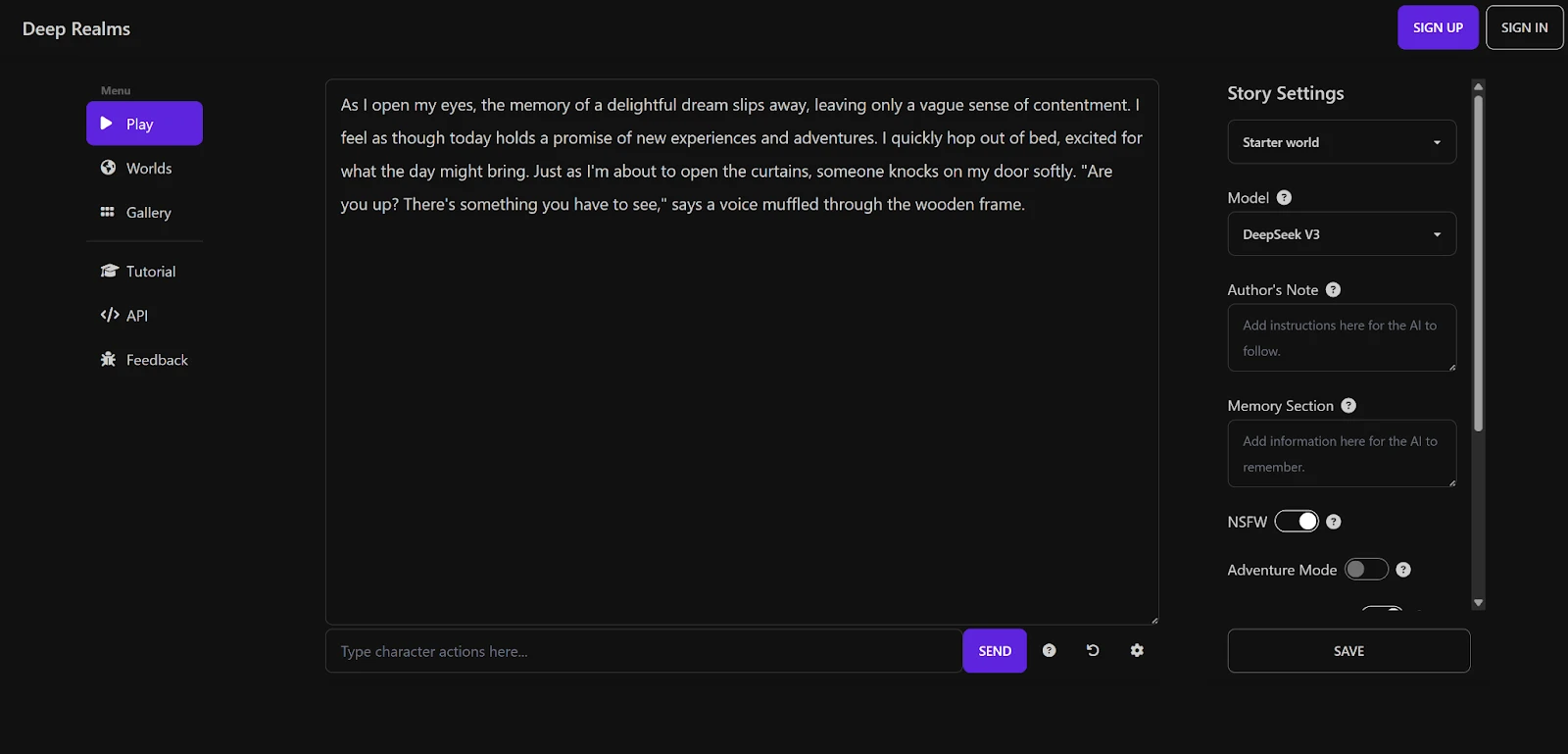Click the settings panel scrollbar down arrow
The width and height of the screenshot is (1568, 754).
[1478, 603]
